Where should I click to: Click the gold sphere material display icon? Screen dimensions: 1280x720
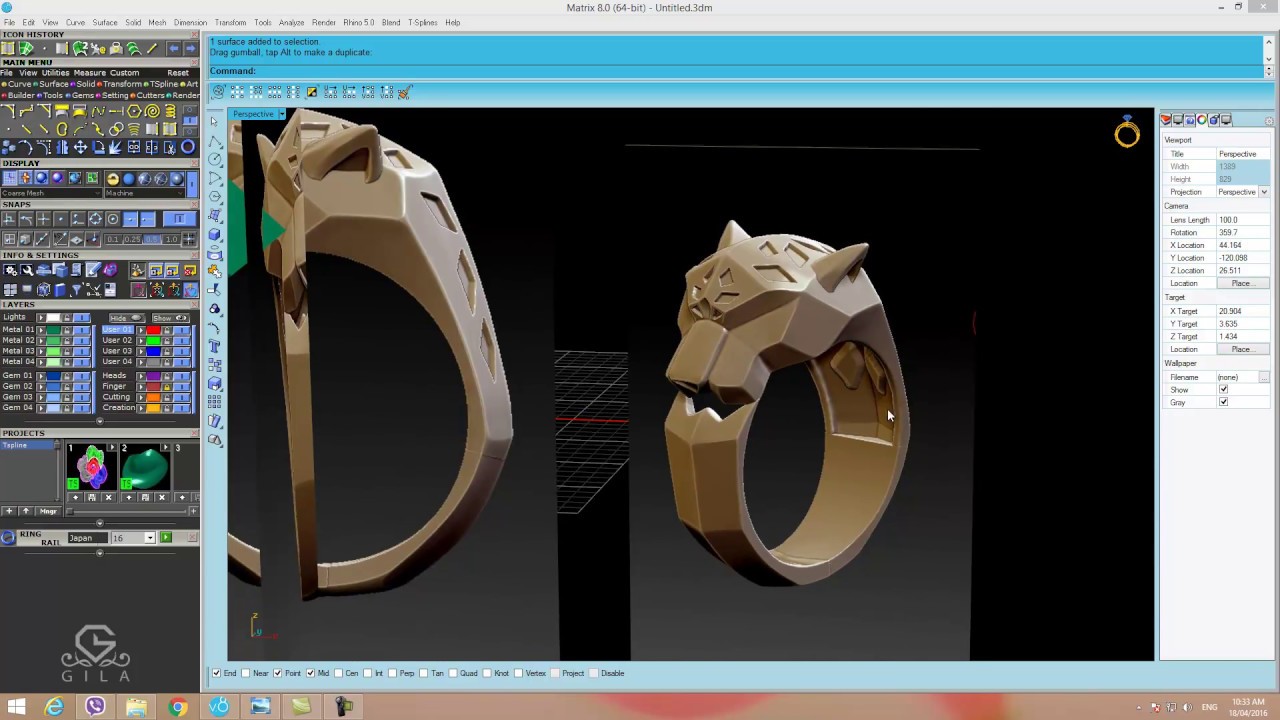112,178
